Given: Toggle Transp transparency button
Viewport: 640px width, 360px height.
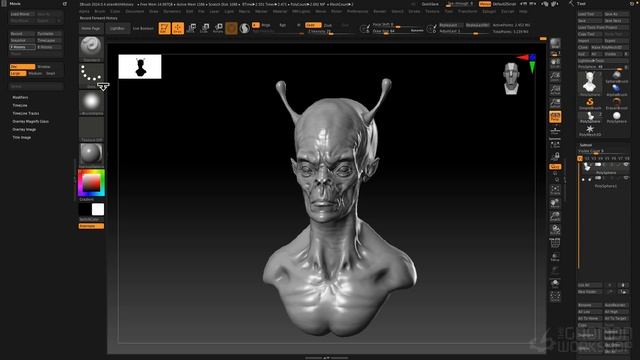Looking at the screenshot, I should [555, 257].
